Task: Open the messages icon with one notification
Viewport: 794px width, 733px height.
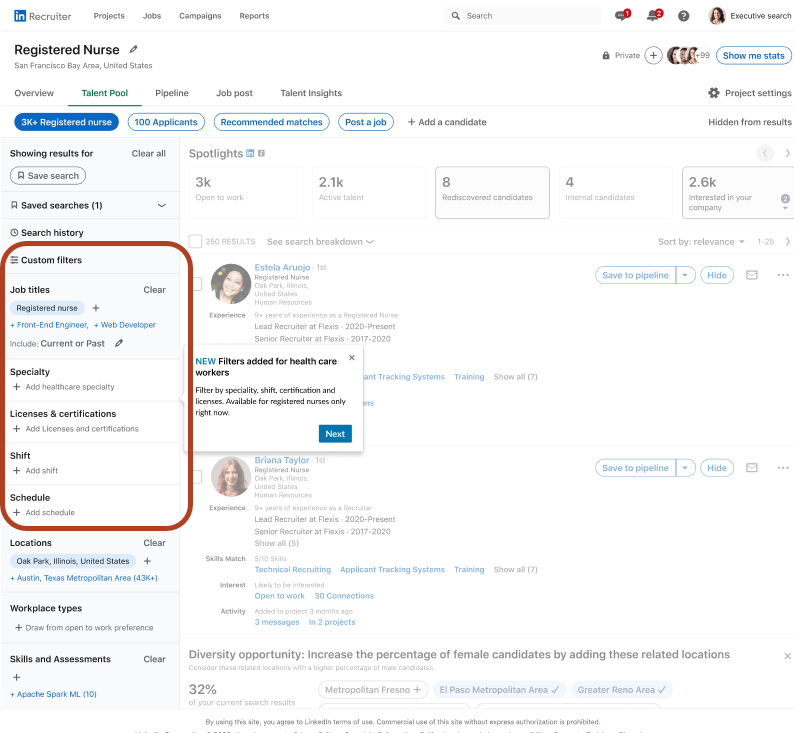Action: click(622, 16)
